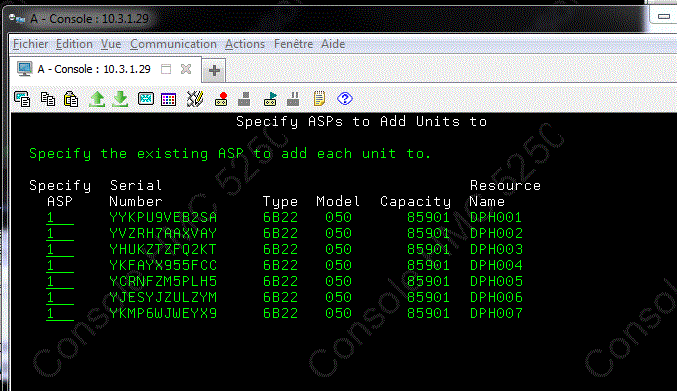Detach the console tab with window icon
The image size is (677, 391).
[x=166, y=69]
